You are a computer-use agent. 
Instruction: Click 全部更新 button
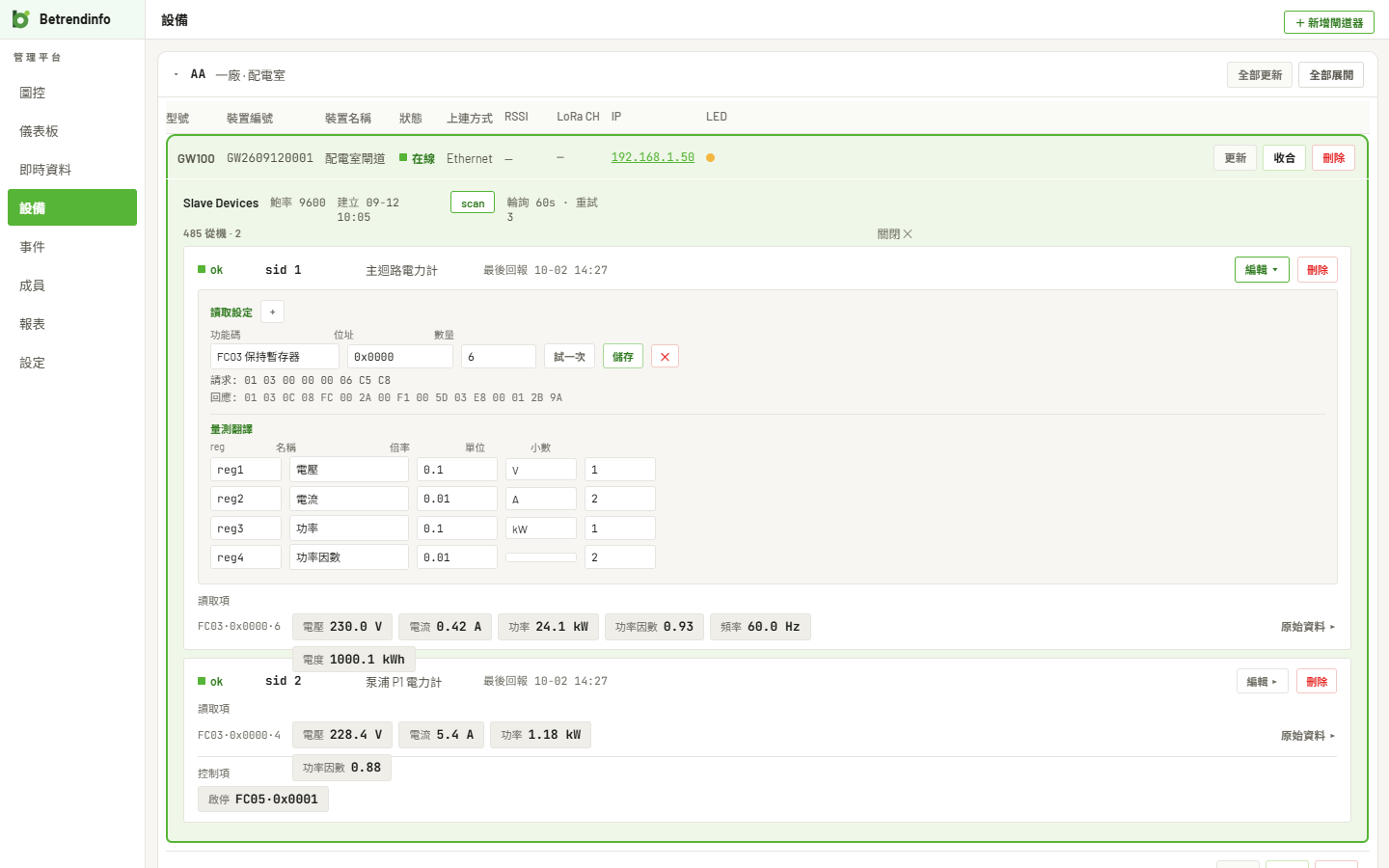(1260, 75)
